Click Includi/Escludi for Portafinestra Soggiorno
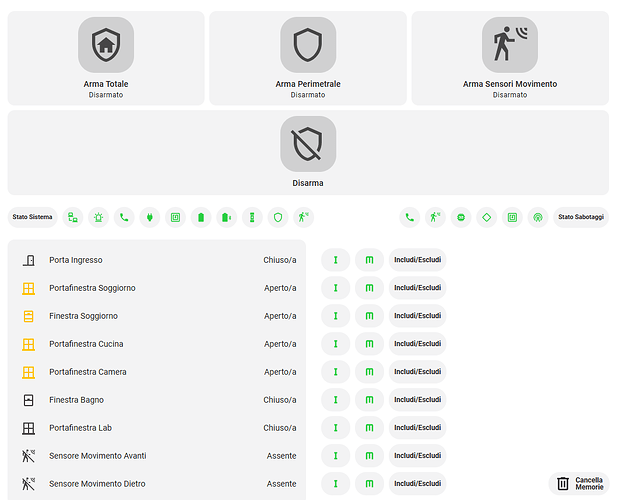 coord(417,288)
